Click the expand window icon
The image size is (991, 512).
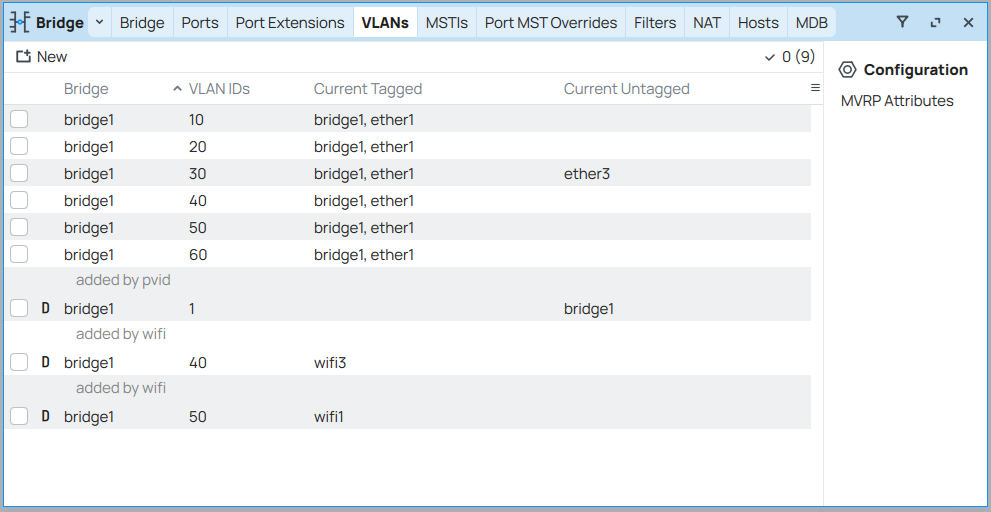tap(935, 22)
